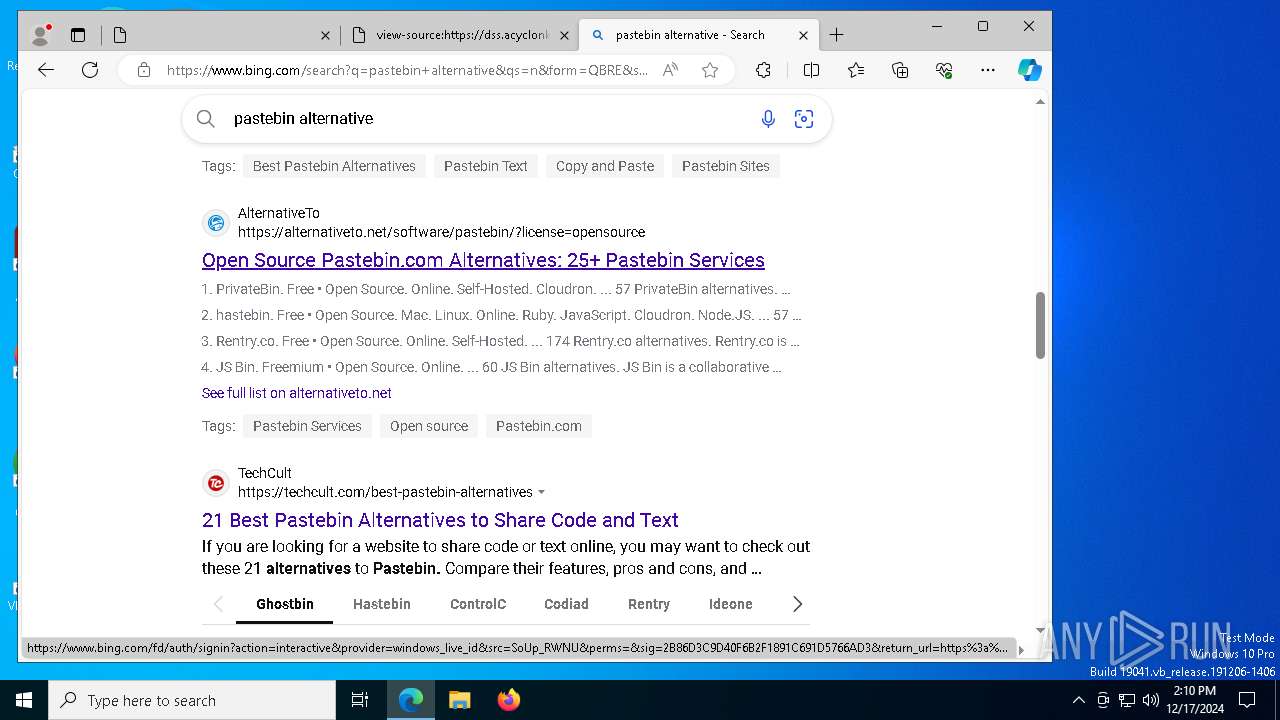1280x720 pixels.
Task: View site information lock icon
Action: pos(144,70)
